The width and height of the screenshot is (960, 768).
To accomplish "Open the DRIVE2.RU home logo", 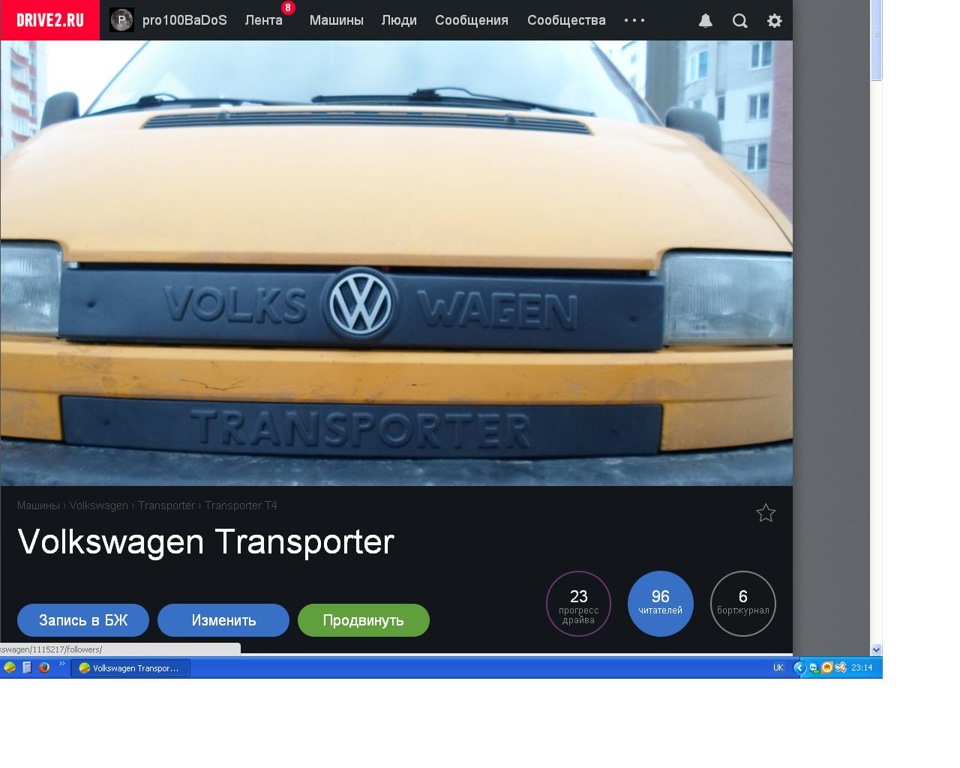I will click(x=50, y=20).
